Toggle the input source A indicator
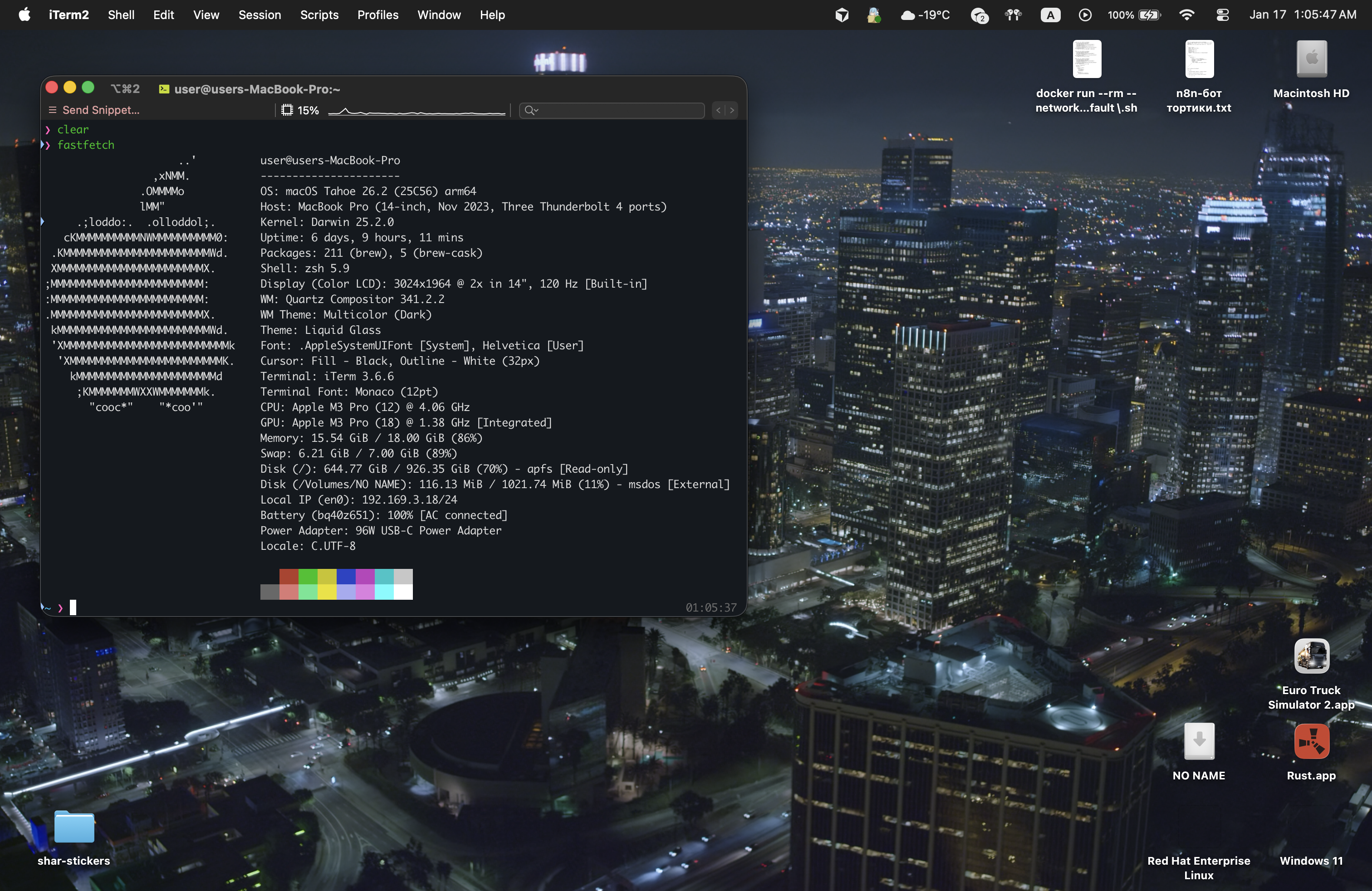Viewport: 1372px width, 891px height. point(1050,15)
